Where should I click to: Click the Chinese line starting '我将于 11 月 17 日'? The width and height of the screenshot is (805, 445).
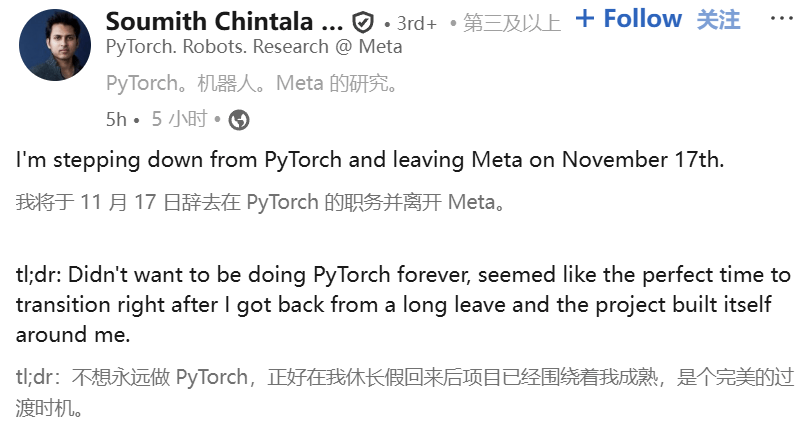tap(260, 202)
